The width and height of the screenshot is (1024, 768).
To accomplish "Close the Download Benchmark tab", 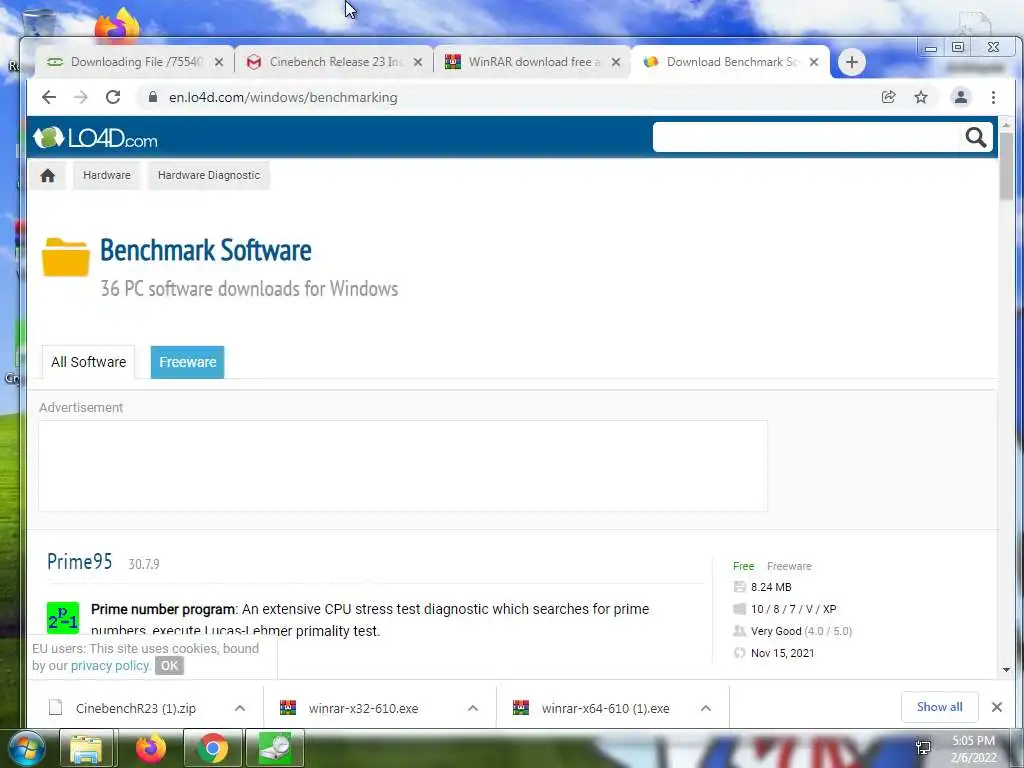I will point(814,62).
